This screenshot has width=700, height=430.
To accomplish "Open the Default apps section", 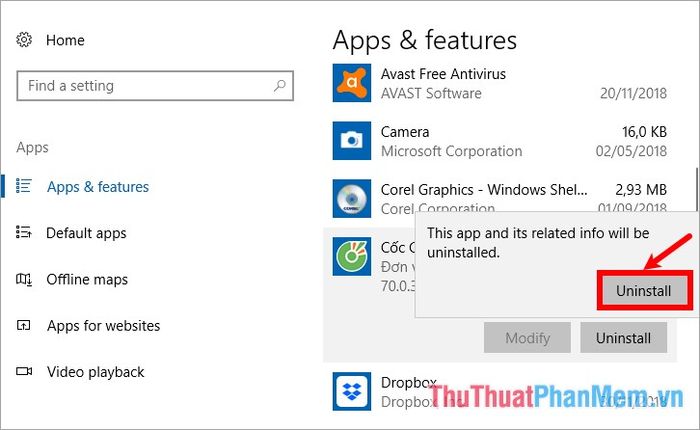I will point(86,233).
